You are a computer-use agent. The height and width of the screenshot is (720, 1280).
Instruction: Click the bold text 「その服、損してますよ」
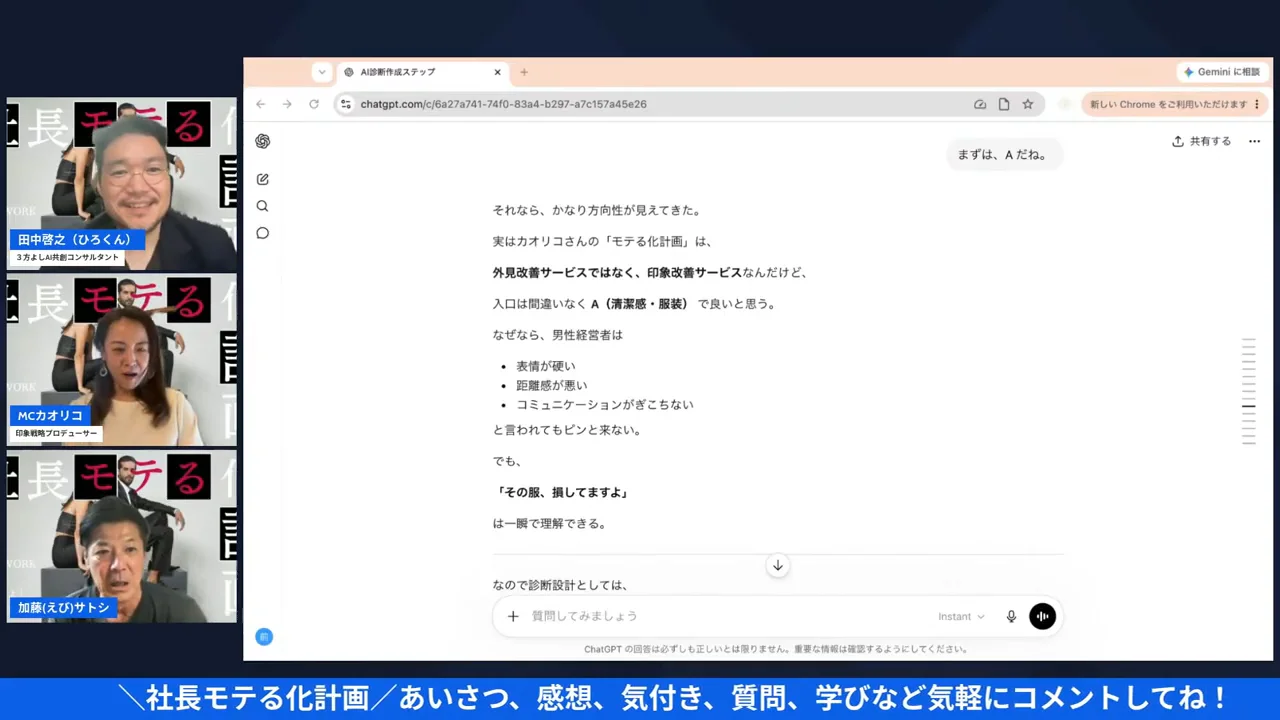tap(560, 492)
